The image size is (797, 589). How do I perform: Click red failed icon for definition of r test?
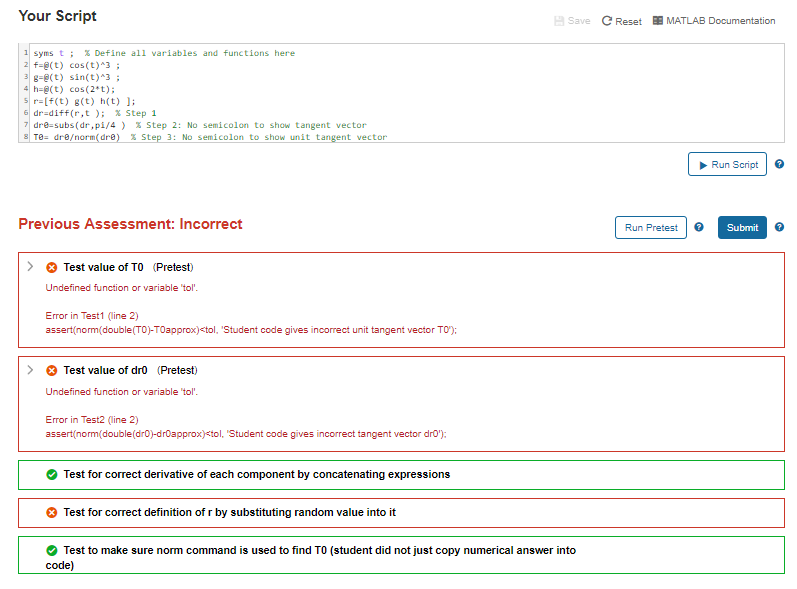52,513
